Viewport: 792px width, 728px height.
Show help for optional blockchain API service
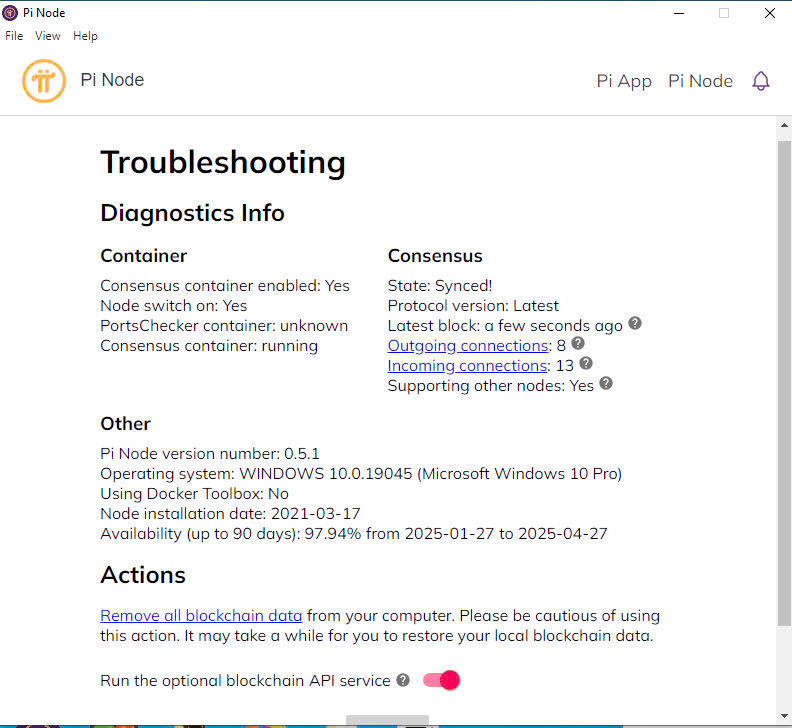403,680
